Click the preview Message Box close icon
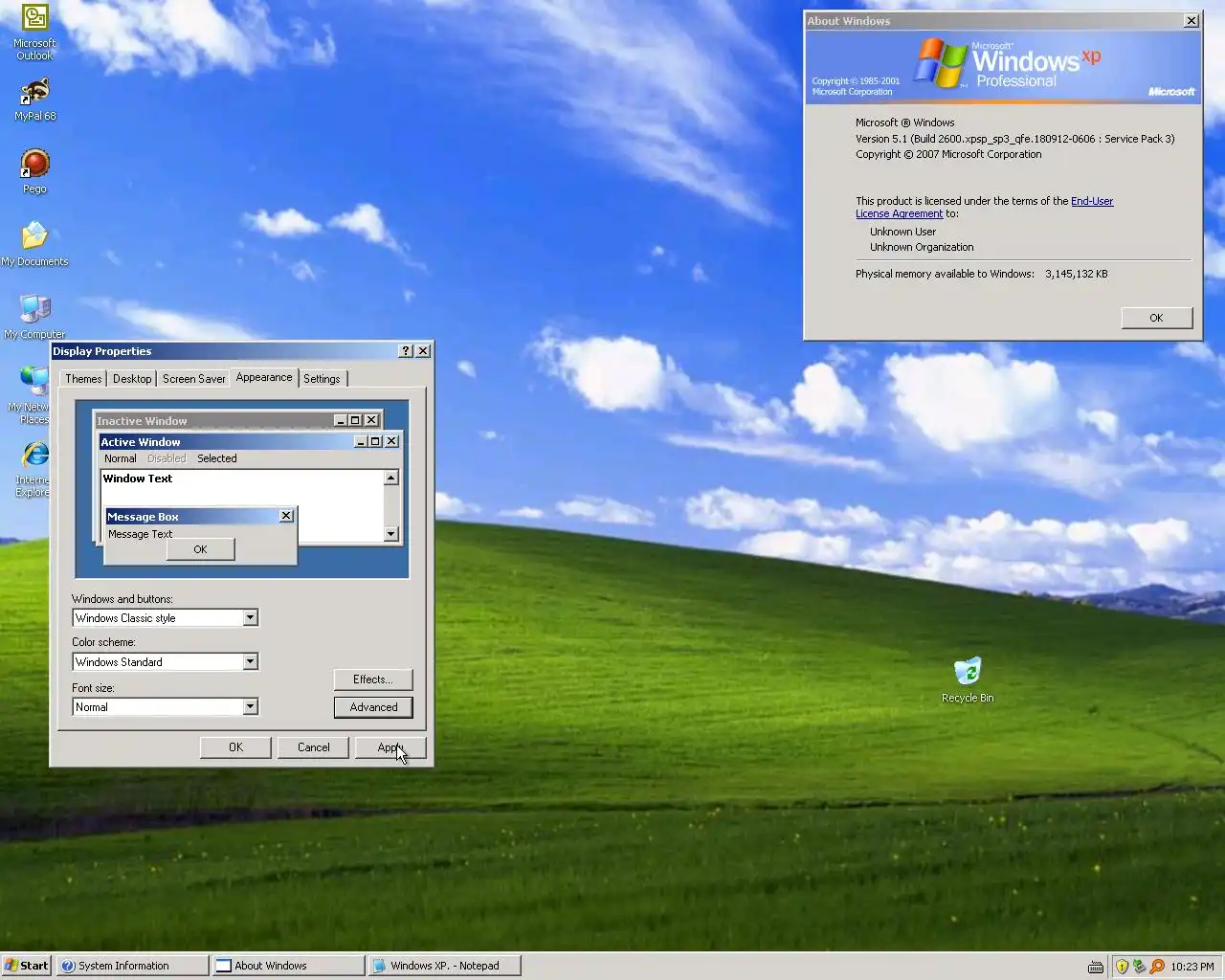Viewport: 1225px width, 980px height. click(x=286, y=516)
